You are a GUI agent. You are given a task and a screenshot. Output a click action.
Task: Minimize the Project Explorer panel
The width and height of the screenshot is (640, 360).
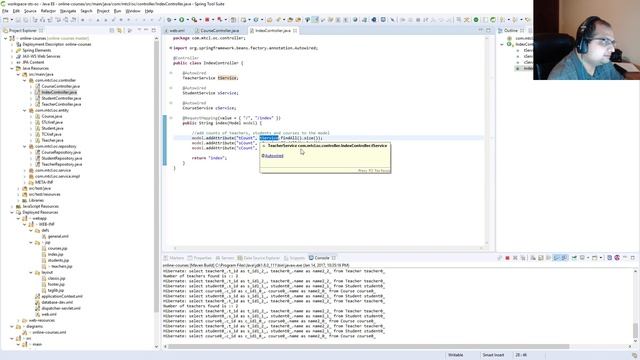pos(146,30)
